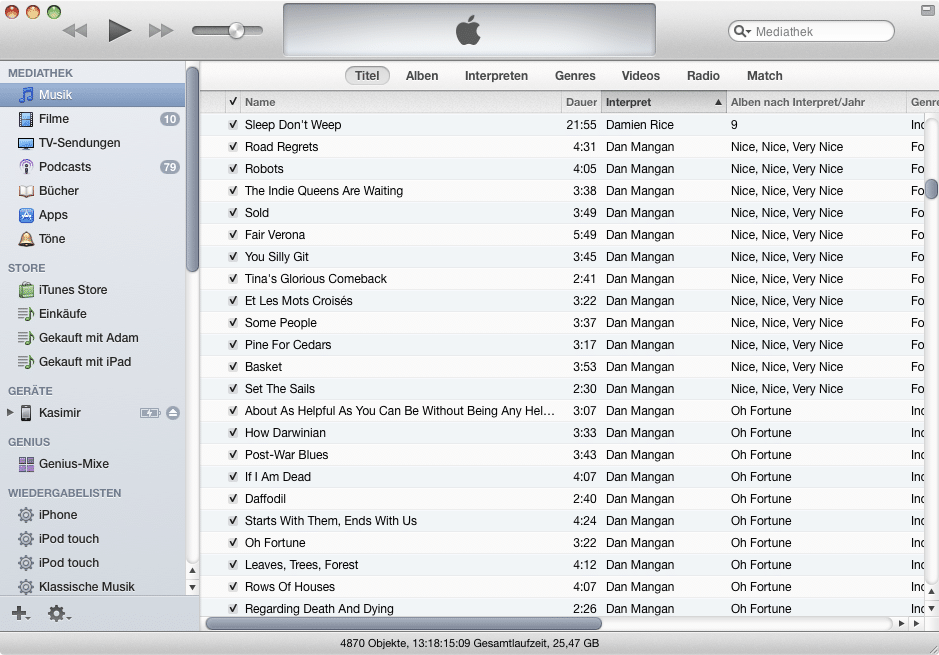Viewport: 939px width, 655px height.
Task: Click the sidebar scroll-down arrow
Action: point(192,587)
